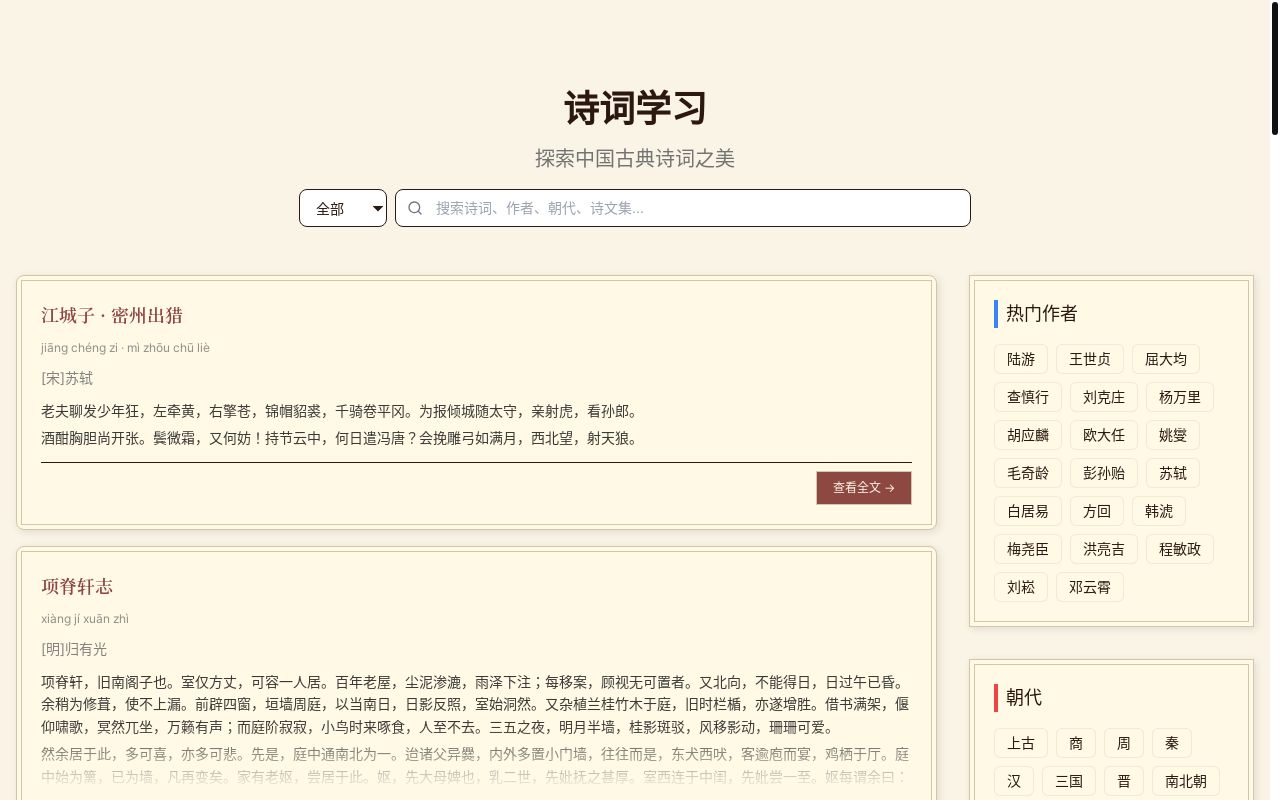Select author 白居易 from hot authors

1027,511
